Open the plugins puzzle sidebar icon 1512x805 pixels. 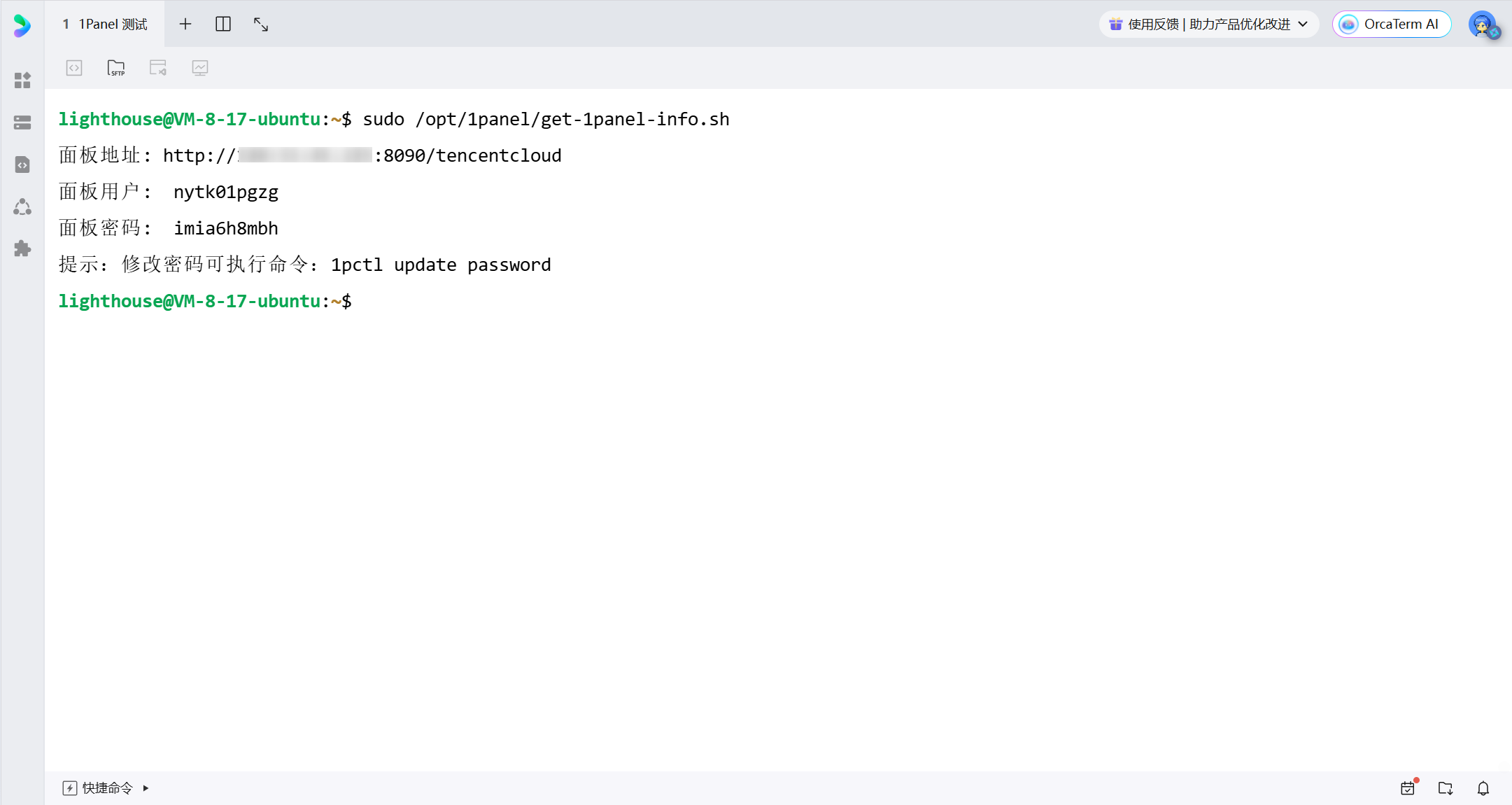click(x=22, y=248)
